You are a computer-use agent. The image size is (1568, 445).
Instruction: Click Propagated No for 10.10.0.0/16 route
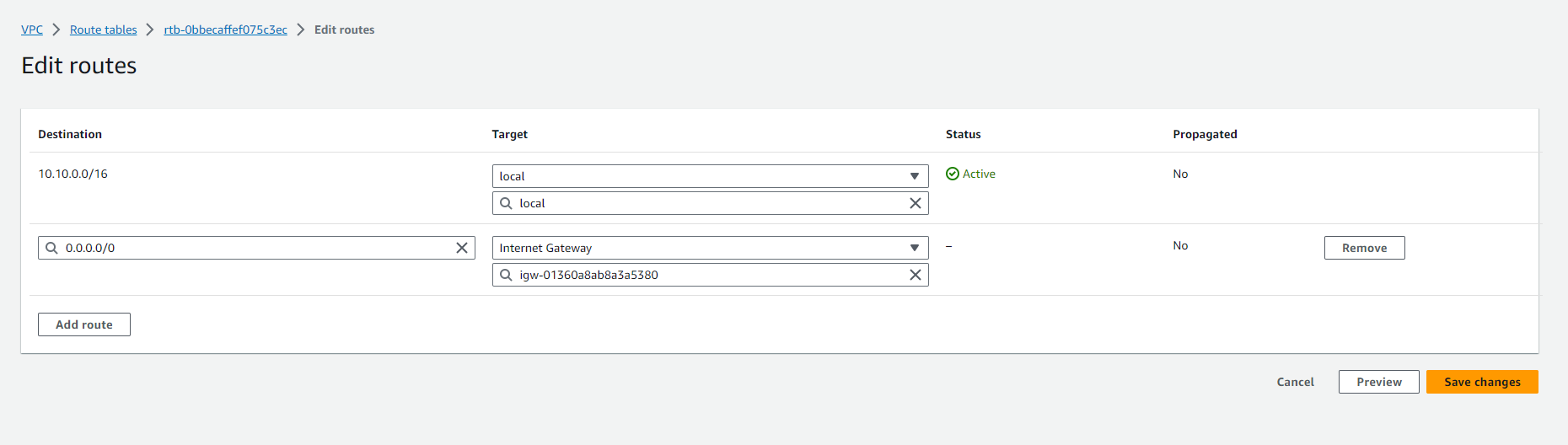(1180, 174)
